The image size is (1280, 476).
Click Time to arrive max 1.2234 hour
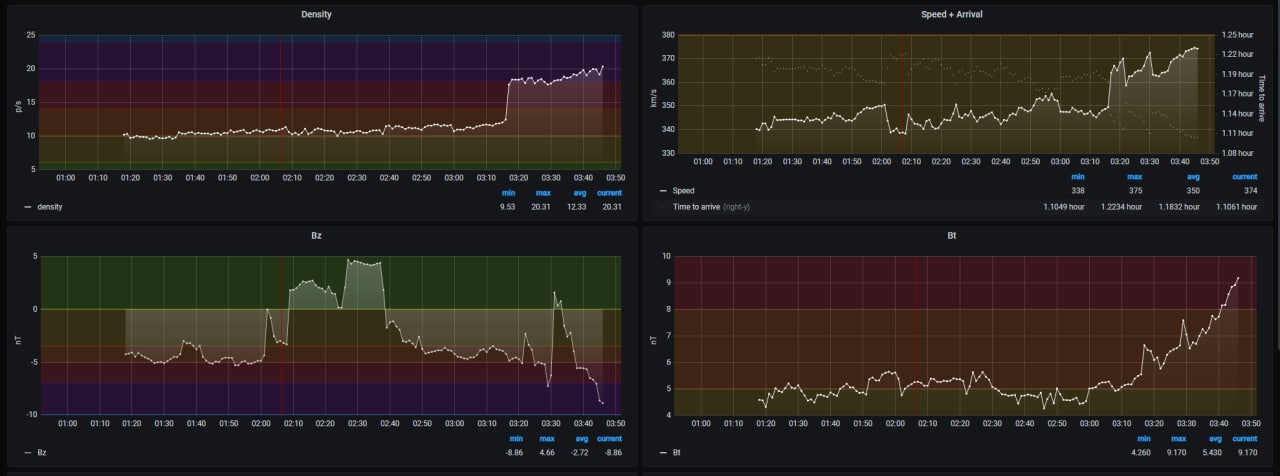[1120, 207]
